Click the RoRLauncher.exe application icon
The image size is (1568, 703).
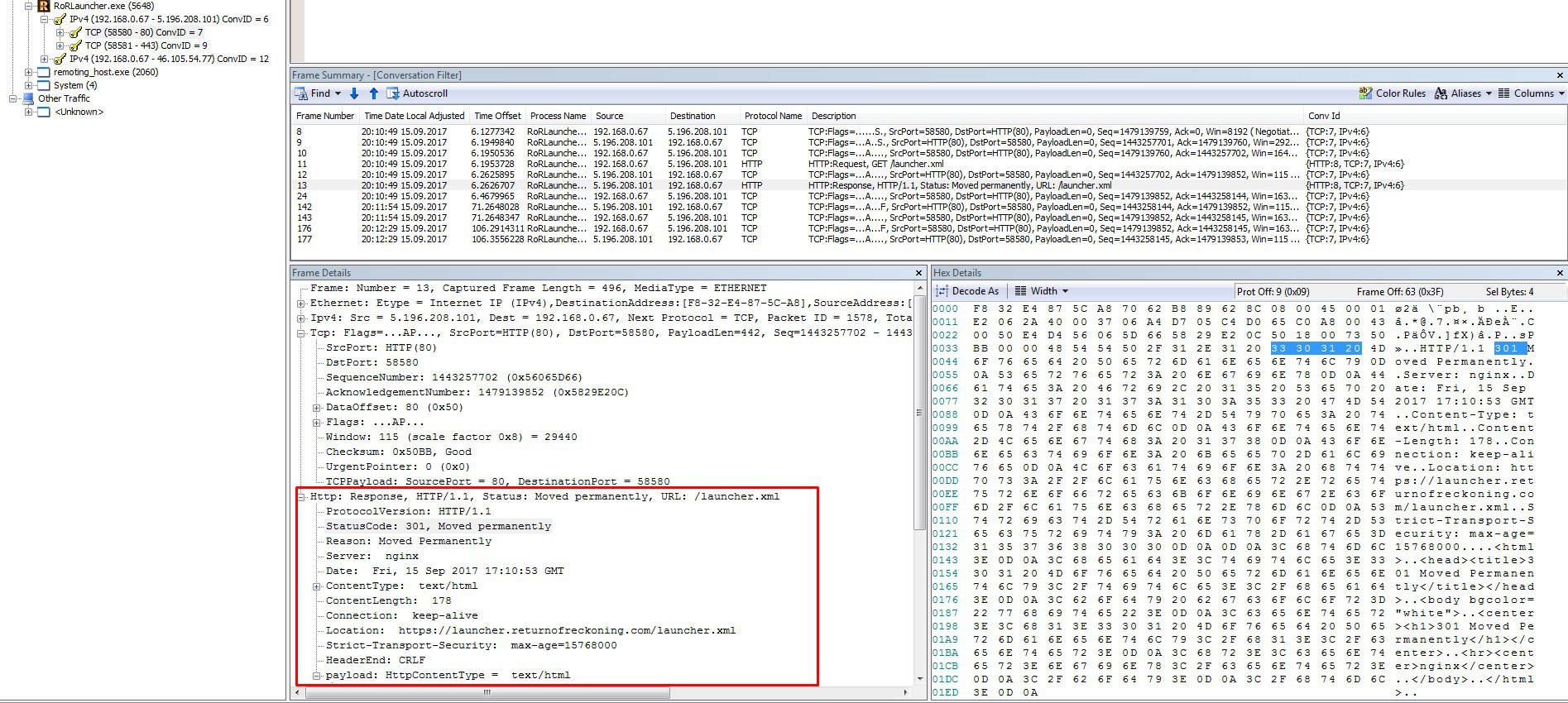pyautogui.click(x=44, y=6)
